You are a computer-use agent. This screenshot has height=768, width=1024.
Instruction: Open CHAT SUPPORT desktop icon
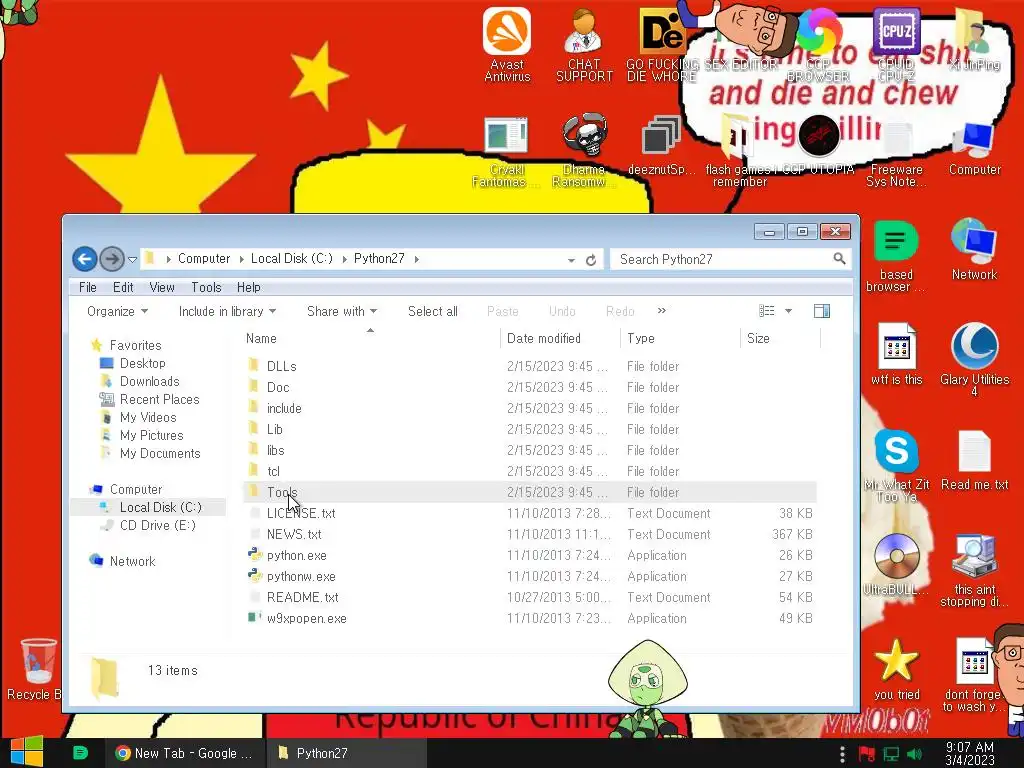pyautogui.click(x=584, y=44)
